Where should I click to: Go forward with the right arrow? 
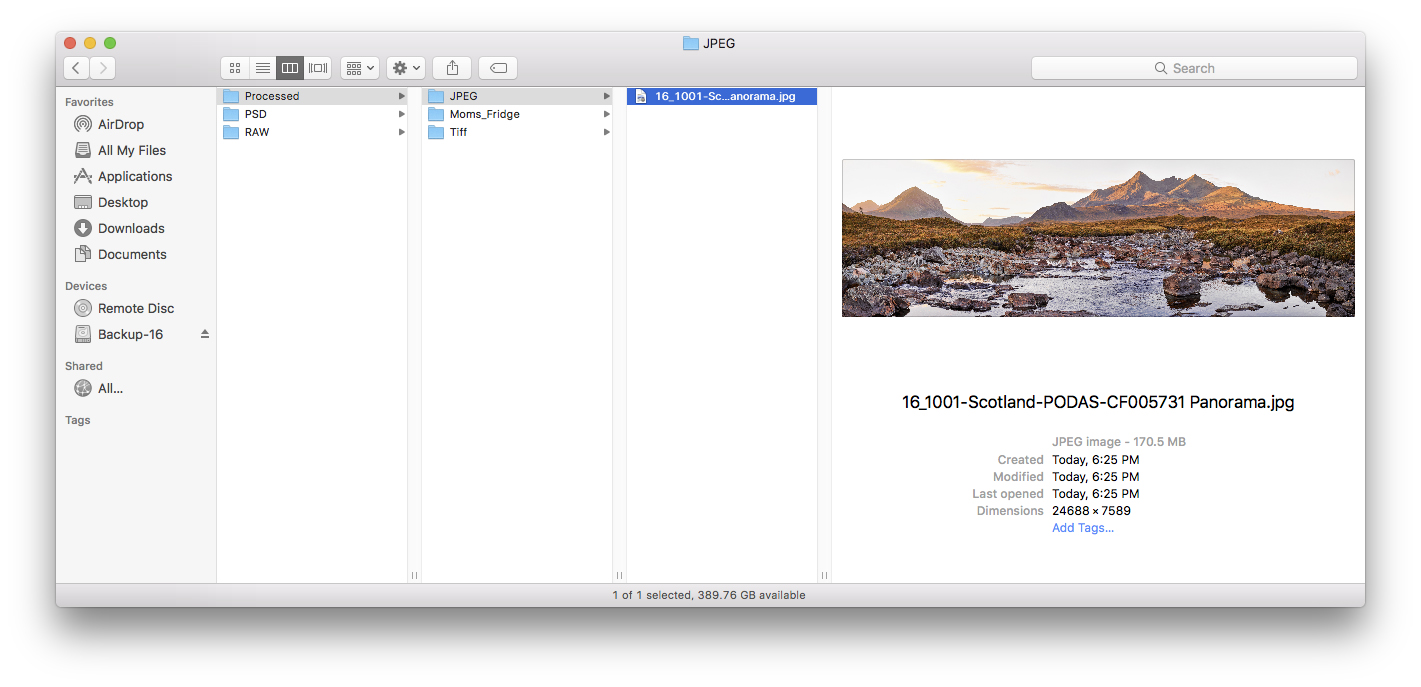click(x=103, y=68)
